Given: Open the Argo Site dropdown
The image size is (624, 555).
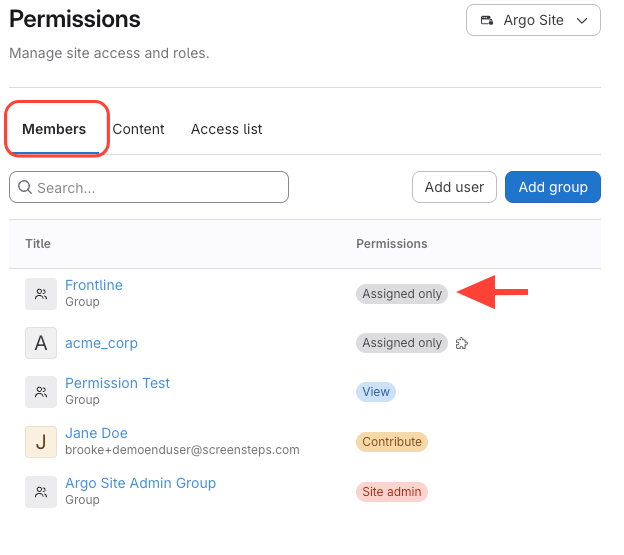Looking at the screenshot, I should pyautogui.click(x=533, y=20).
